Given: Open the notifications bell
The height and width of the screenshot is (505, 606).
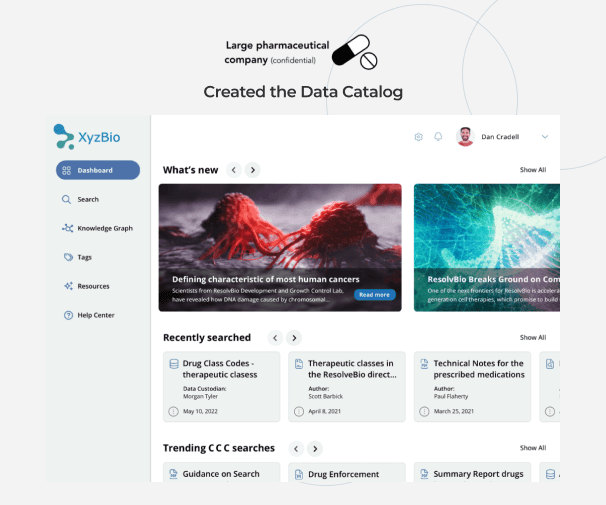Looking at the screenshot, I should 438,137.
